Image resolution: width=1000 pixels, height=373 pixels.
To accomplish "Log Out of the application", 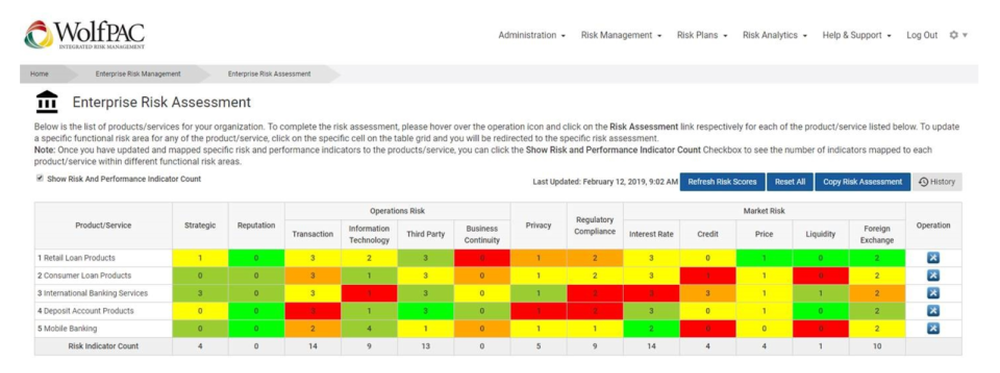I will point(922,36).
